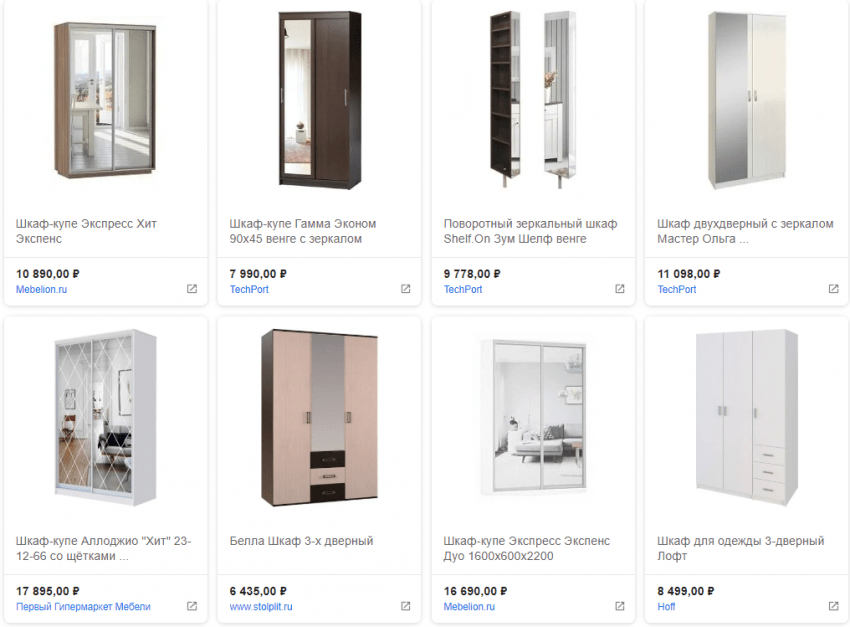Viewport: 850px width, 627px height.
Task: Click external link icon for Белла Шкаф card
Action: [x=405, y=606]
